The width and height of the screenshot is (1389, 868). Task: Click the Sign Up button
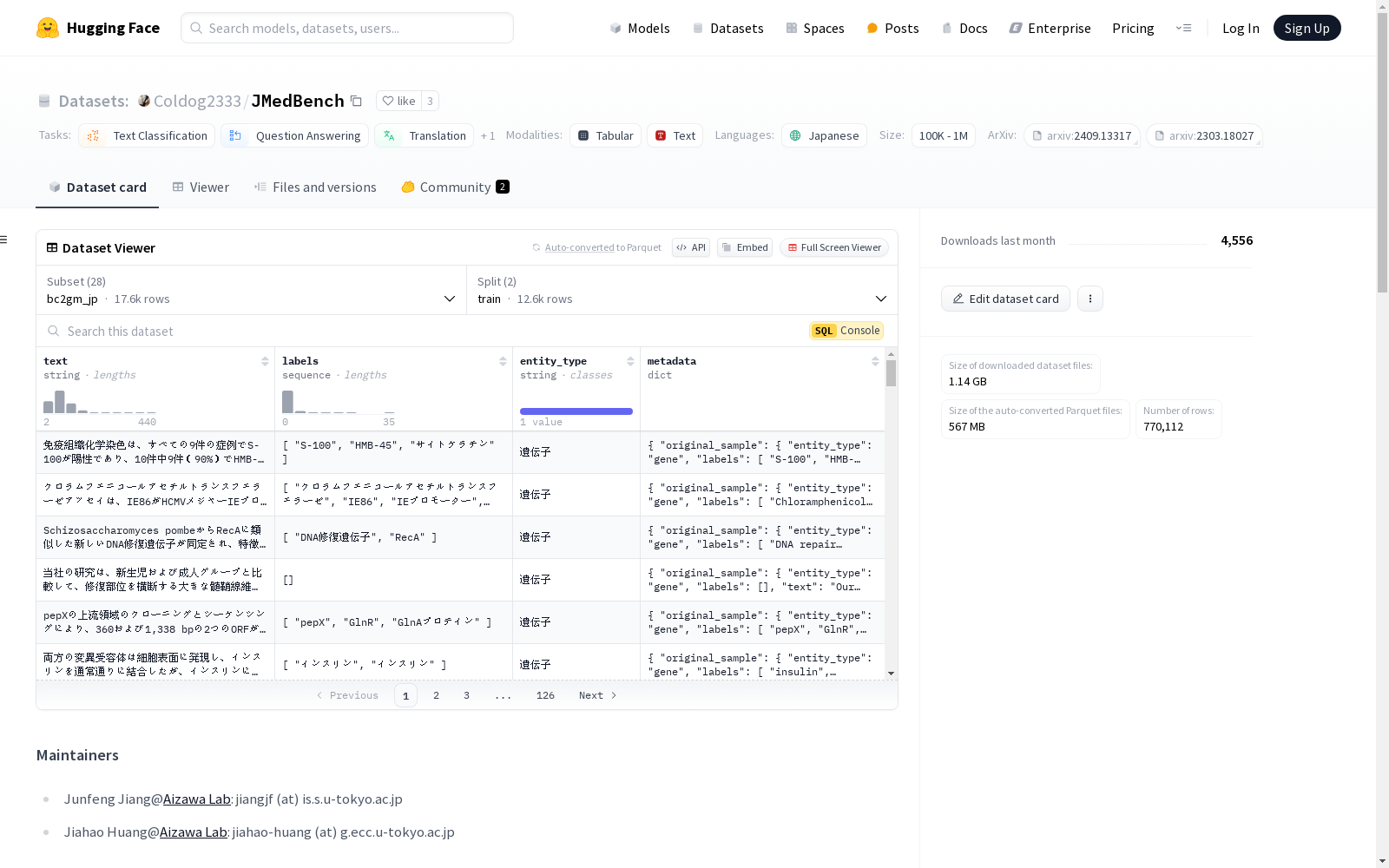click(1307, 28)
